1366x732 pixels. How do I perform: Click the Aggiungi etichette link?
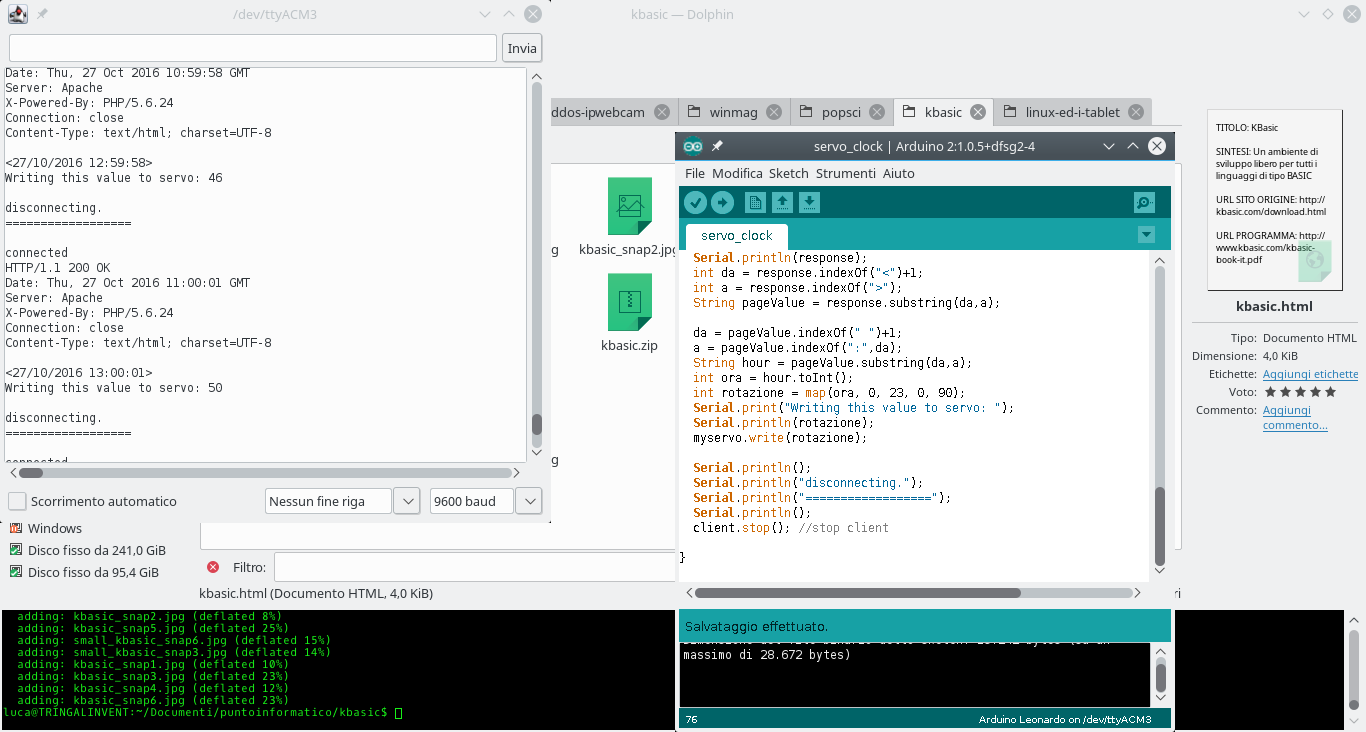1310,374
